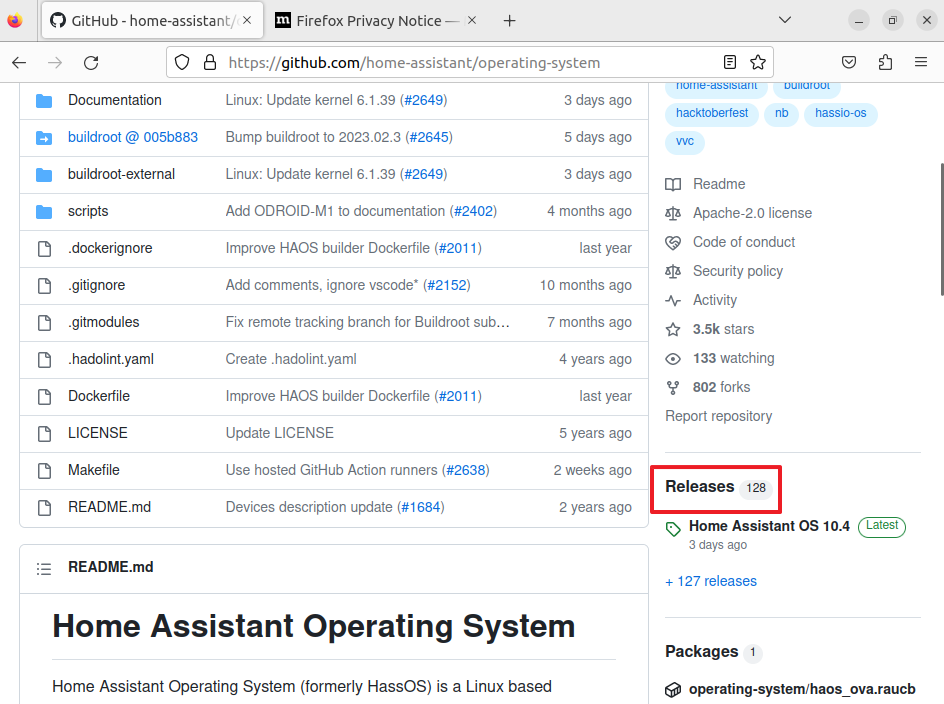
Task: Open the Documentation folder icon
Action: coord(44,101)
